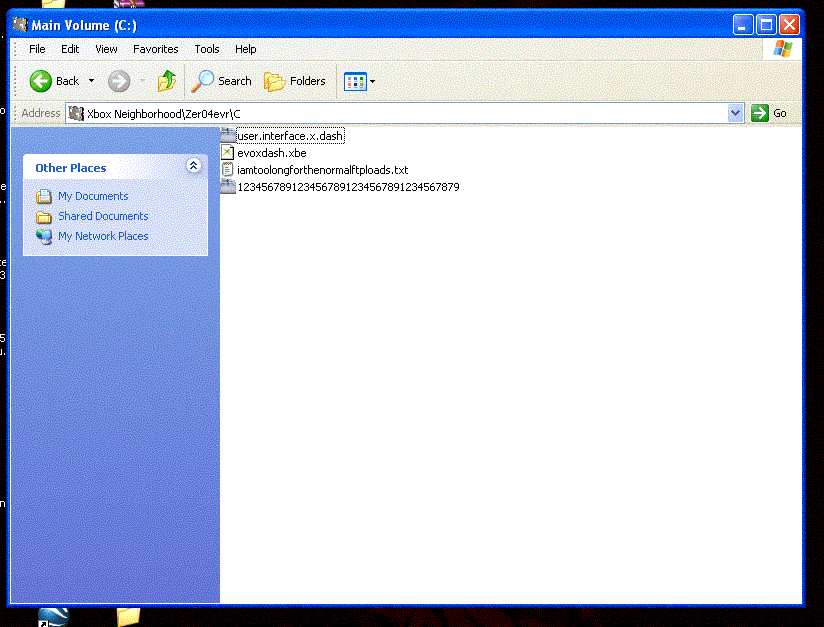The width and height of the screenshot is (824, 627).
Task: Click the Xbox icon in address bar
Action: (76, 114)
